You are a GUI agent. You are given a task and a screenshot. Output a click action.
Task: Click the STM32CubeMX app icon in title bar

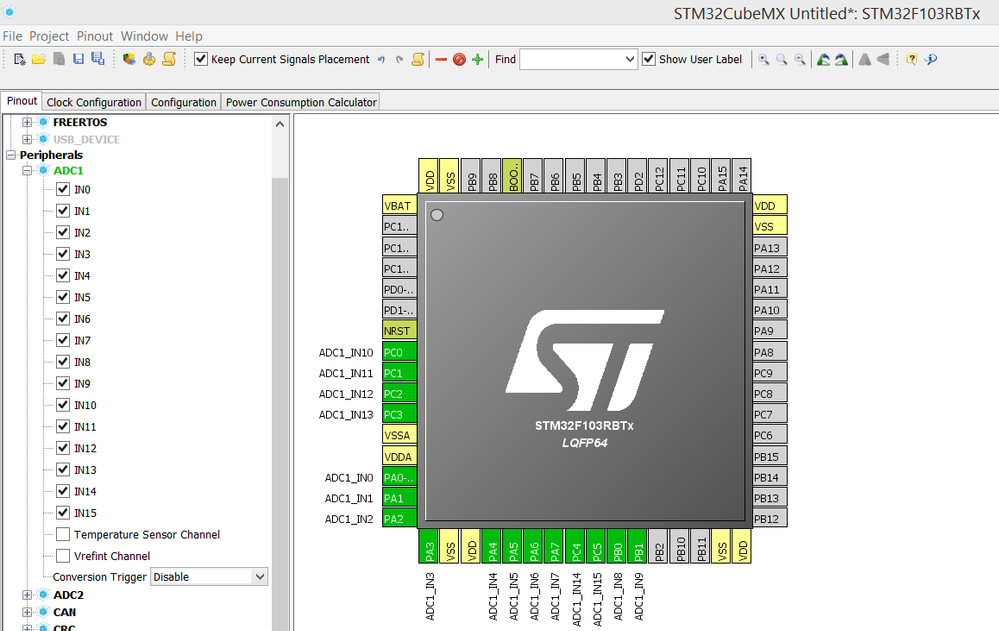(x=10, y=11)
